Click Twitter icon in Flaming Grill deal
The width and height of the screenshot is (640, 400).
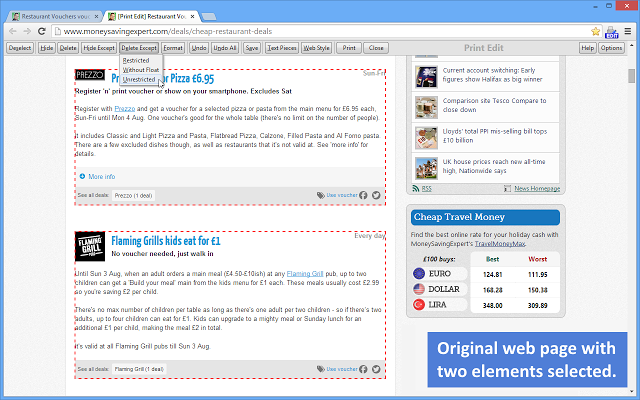click(376, 369)
